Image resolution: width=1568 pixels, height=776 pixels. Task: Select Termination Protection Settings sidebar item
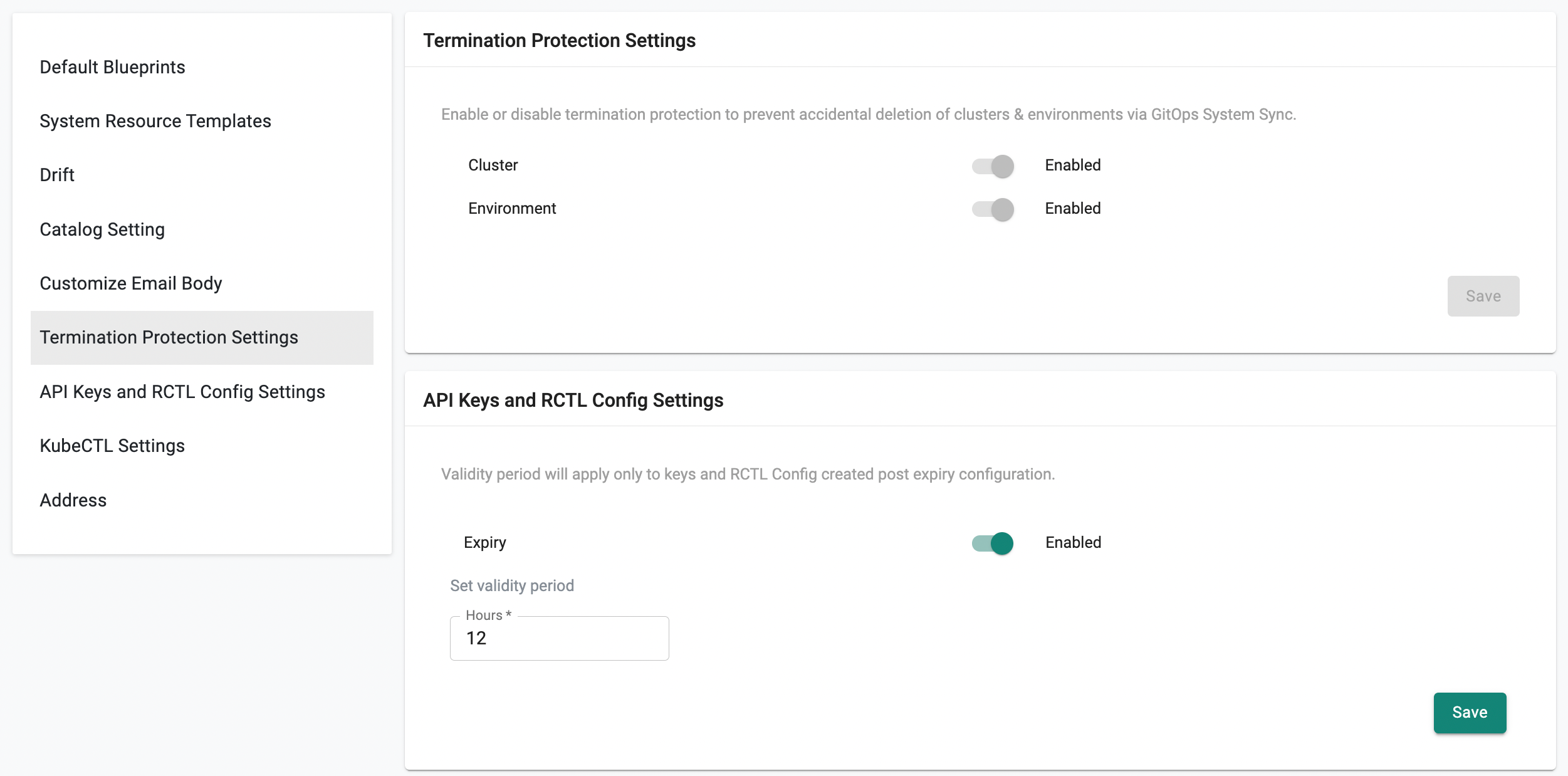(x=169, y=337)
